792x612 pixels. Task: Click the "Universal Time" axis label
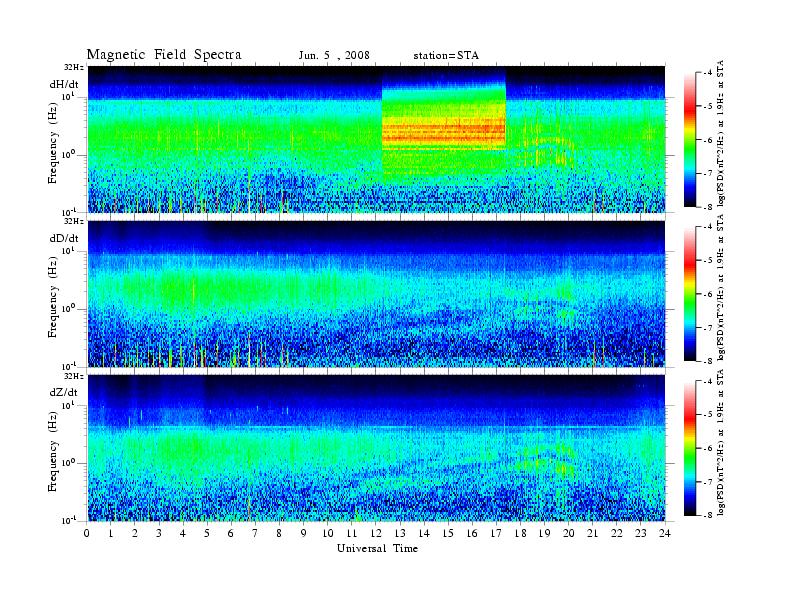pyautogui.click(x=377, y=548)
